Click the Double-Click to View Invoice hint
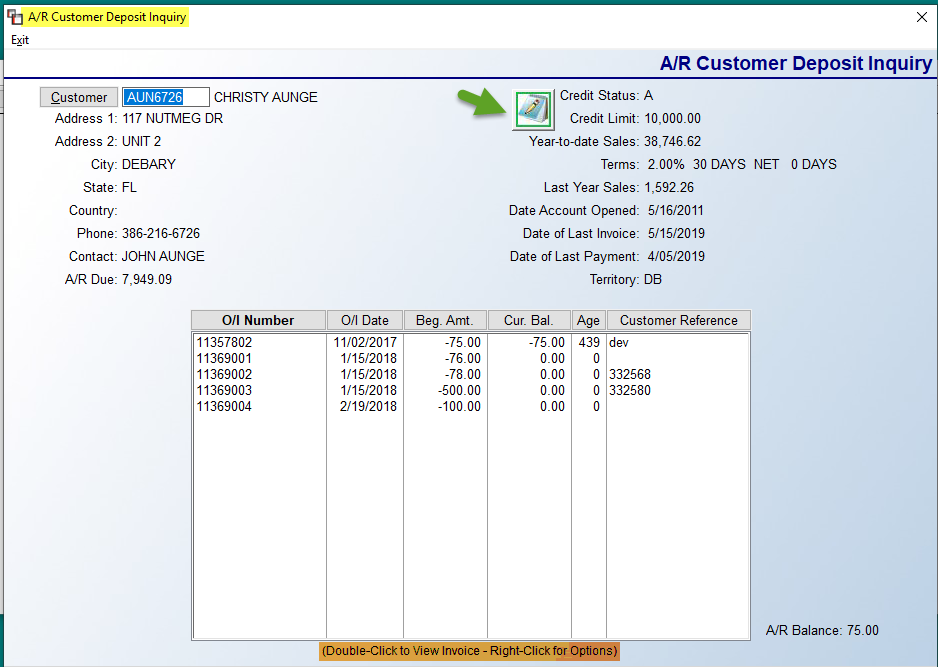Viewport: 938px width, 667px height. 469,651
